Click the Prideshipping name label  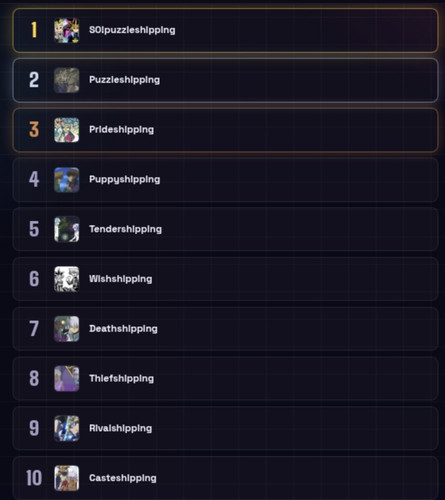121,130
